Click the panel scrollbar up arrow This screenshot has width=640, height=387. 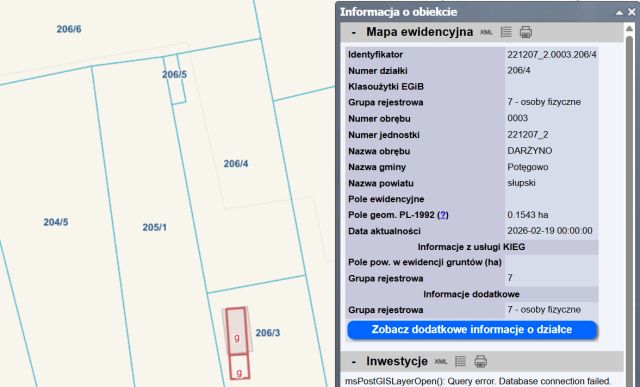pos(629,29)
